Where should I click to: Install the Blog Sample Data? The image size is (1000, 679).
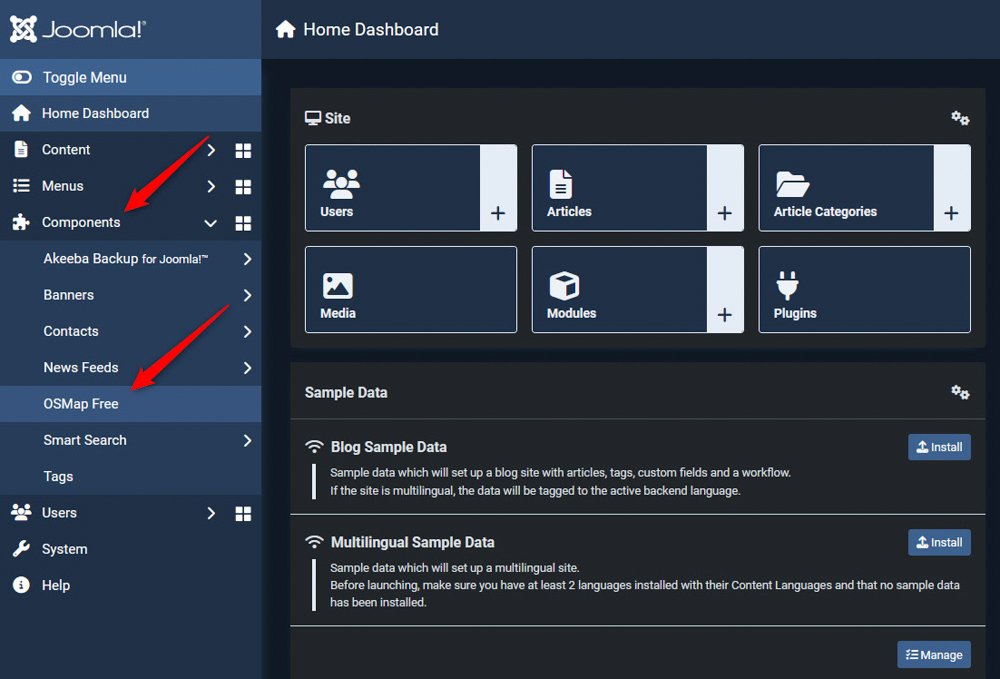point(938,447)
